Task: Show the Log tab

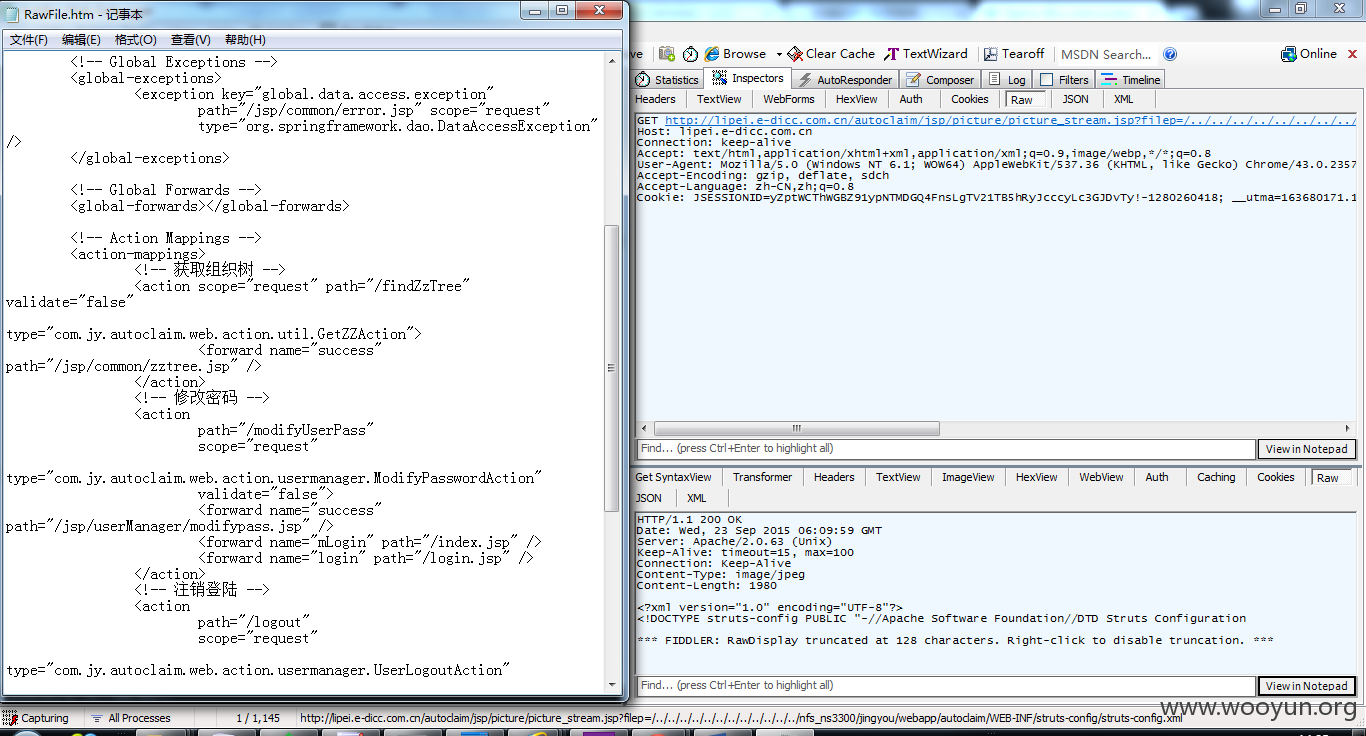Action: pos(1007,80)
